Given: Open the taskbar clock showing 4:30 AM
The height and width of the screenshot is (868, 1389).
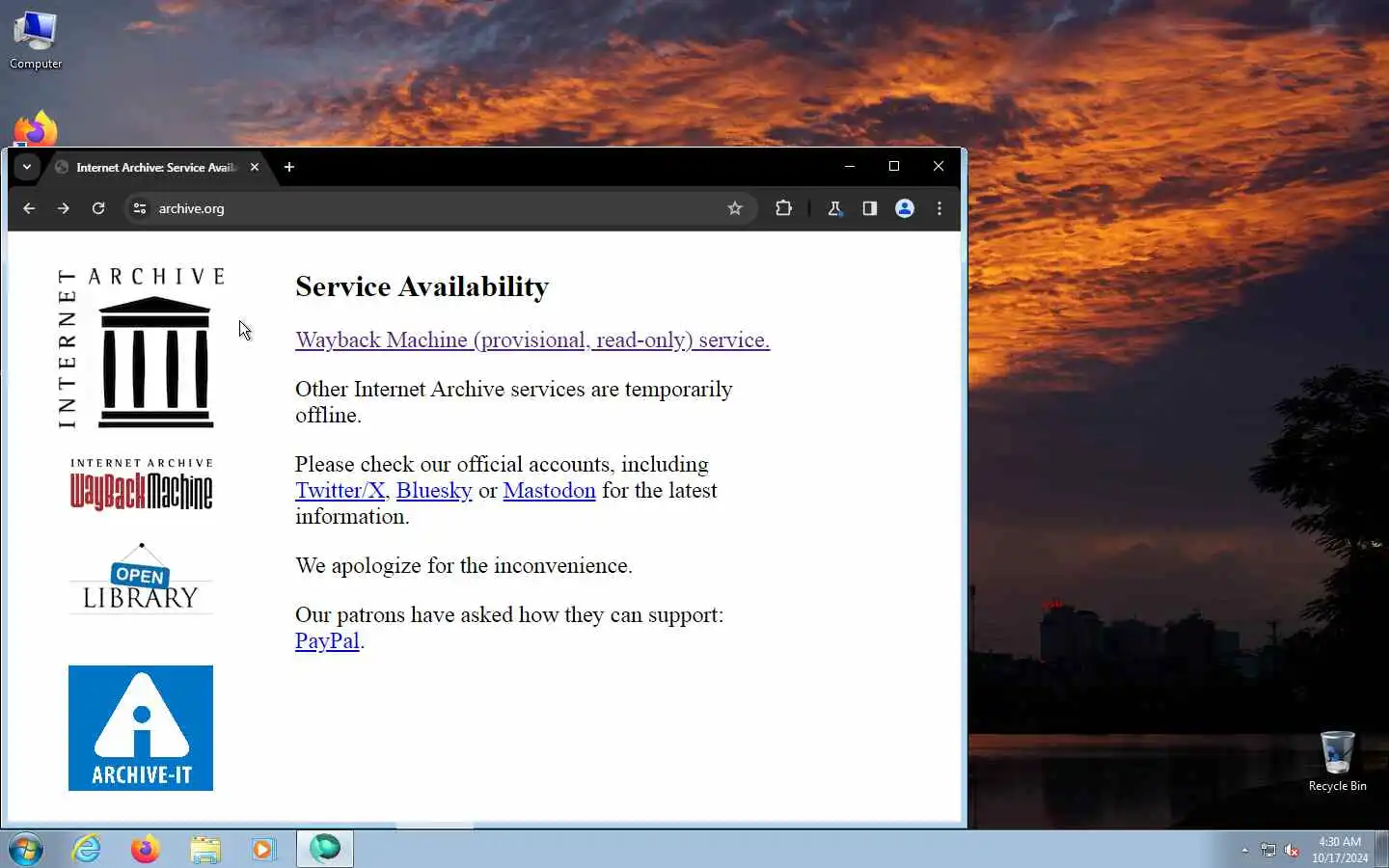Looking at the screenshot, I should click(1340, 850).
